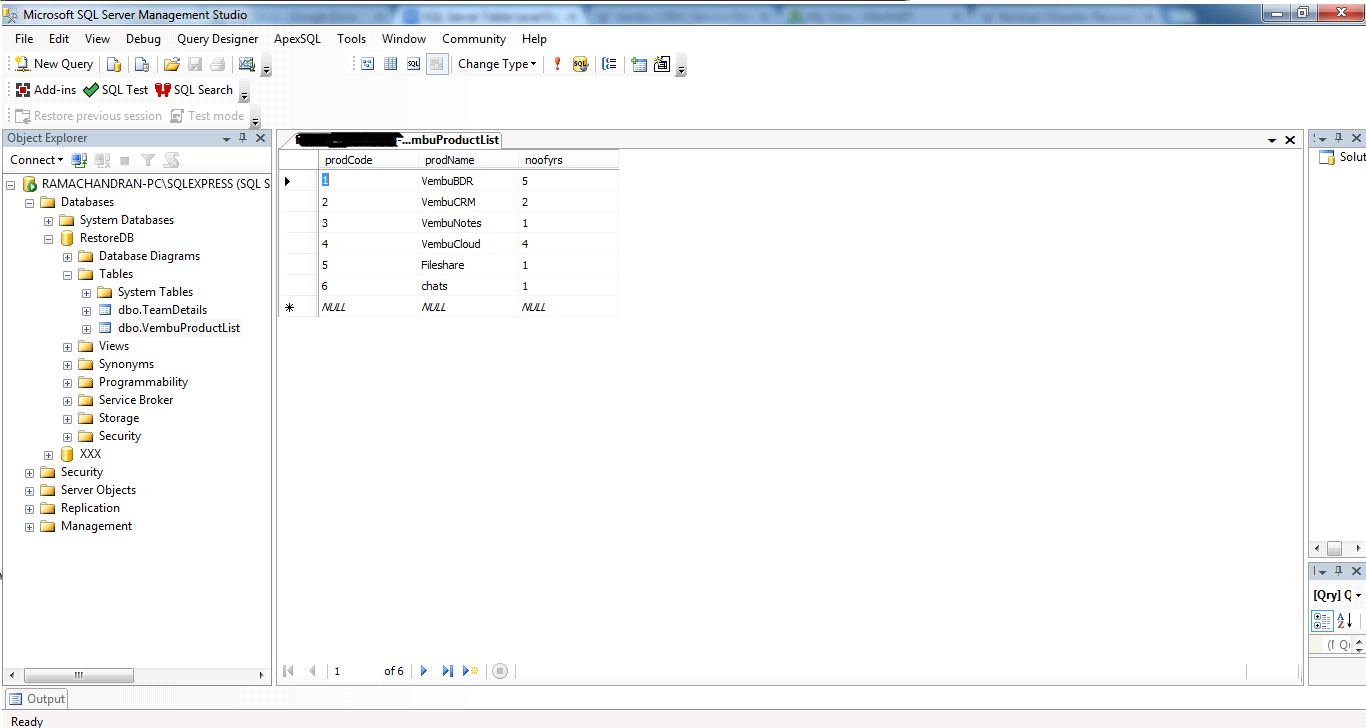Click the Add Table icon
Image resolution: width=1366 pixels, height=728 pixels.
[639, 64]
